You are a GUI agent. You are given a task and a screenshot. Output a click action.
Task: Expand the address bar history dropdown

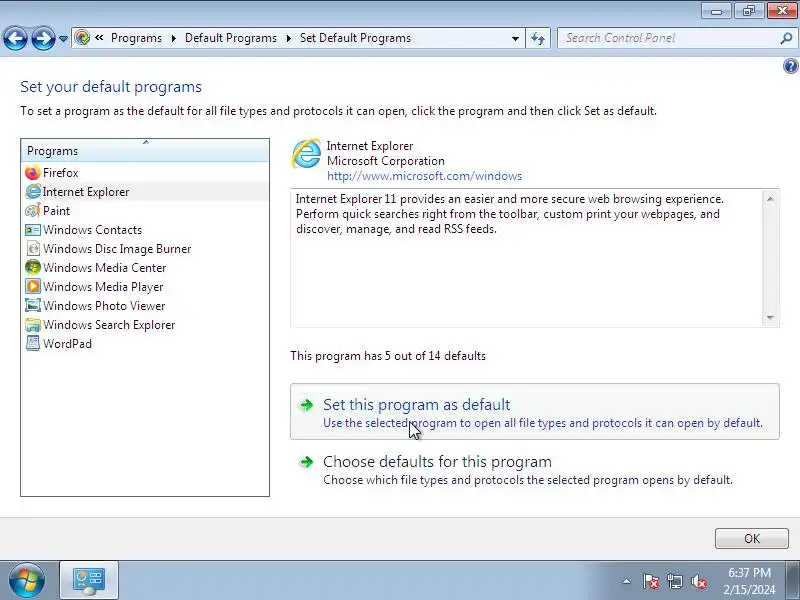point(515,38)
